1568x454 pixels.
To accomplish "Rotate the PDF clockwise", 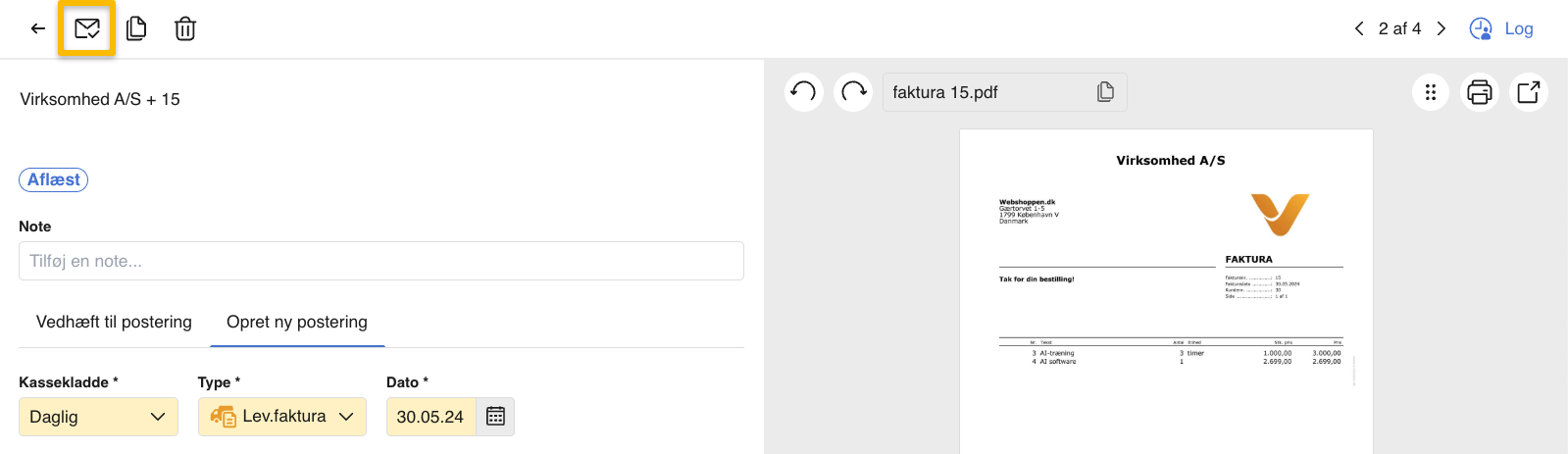I will 853,92.
